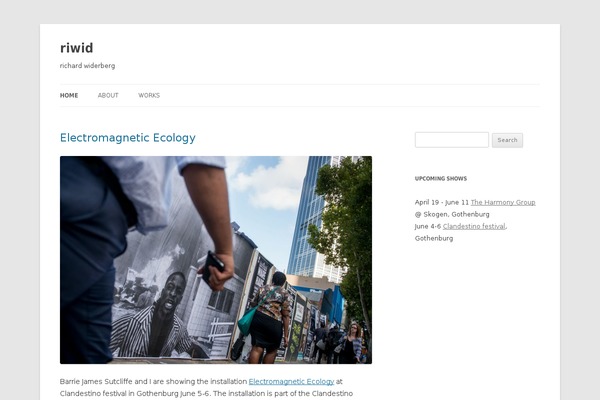Click the UPCOMING SHOWS widget heading

point(441,178)
